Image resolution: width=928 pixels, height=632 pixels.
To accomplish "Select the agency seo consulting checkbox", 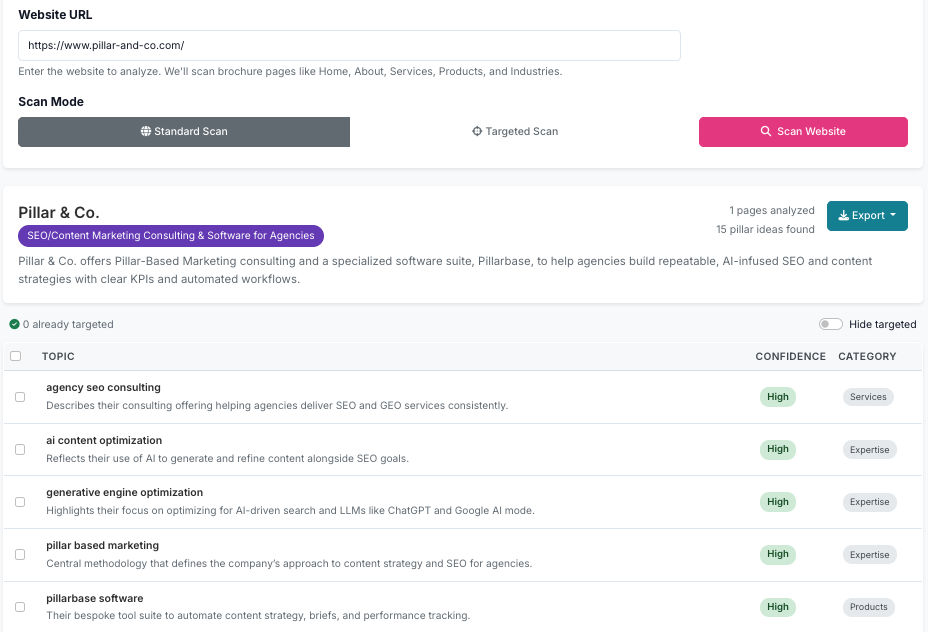I will point(20,397).
